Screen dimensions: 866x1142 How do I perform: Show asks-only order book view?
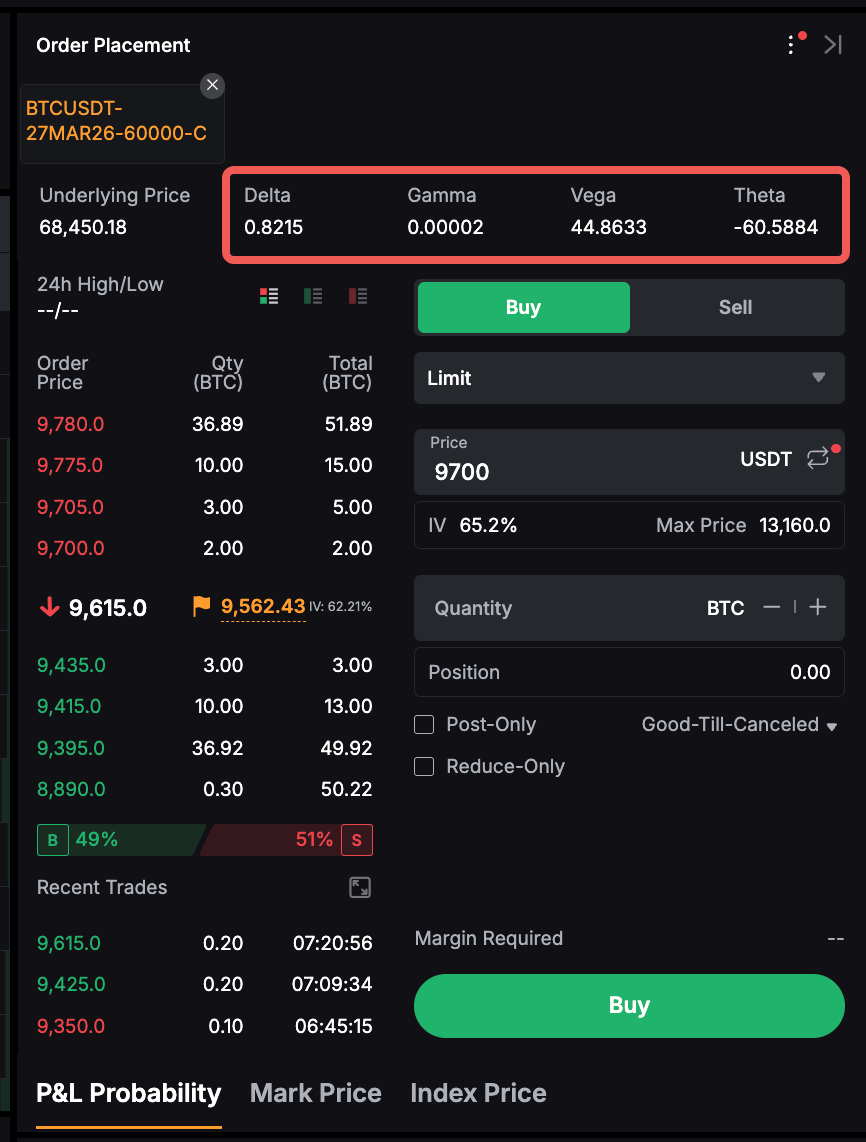coord(358,296)
